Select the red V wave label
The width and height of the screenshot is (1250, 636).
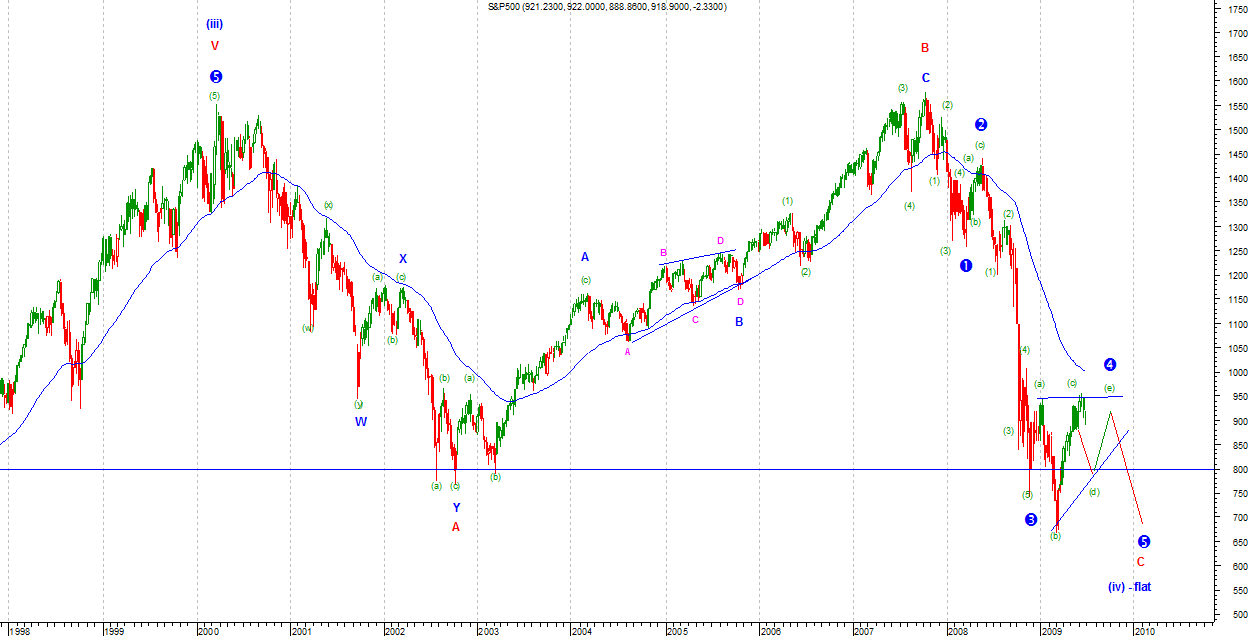(x=214, y=45)
